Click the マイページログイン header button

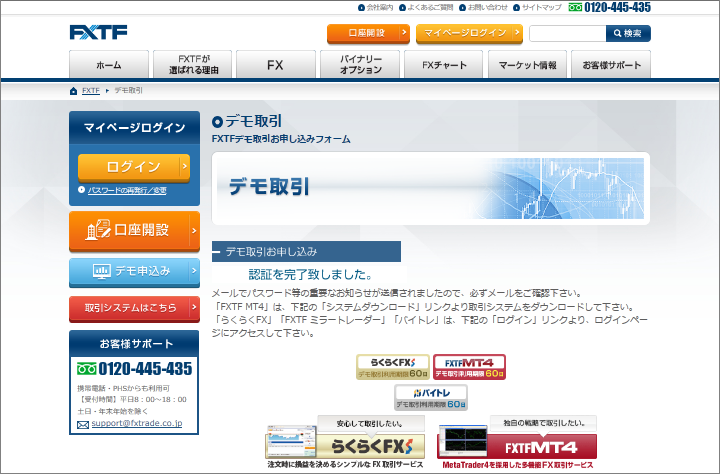point(469,34)
